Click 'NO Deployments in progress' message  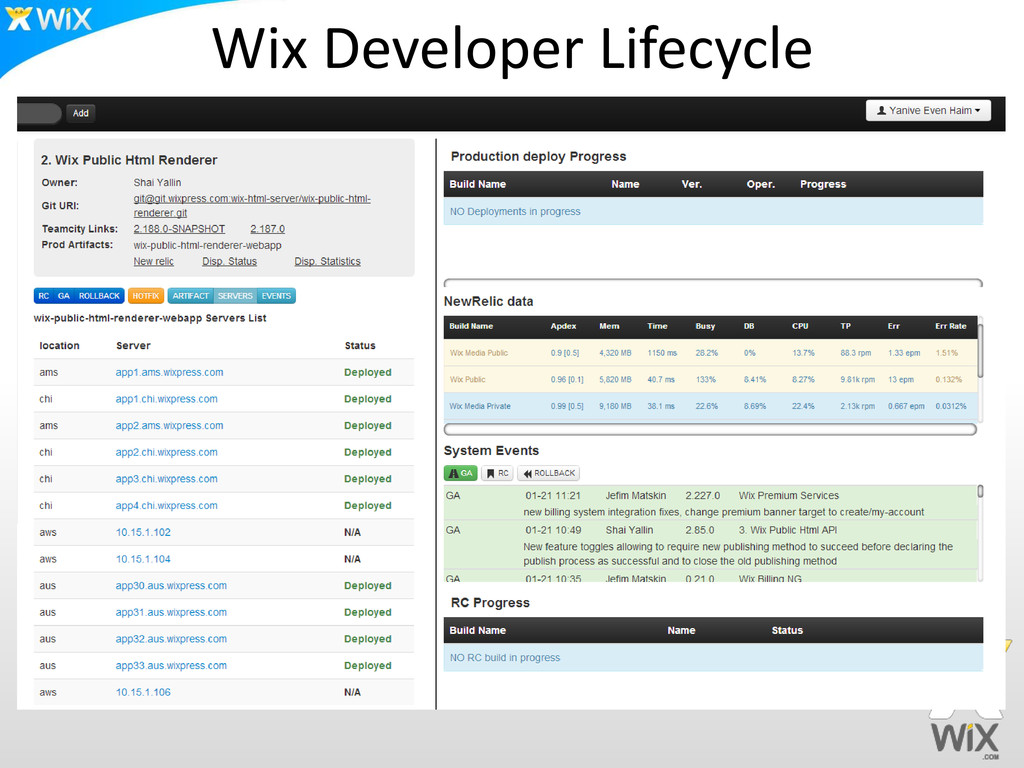coord(515,212)
